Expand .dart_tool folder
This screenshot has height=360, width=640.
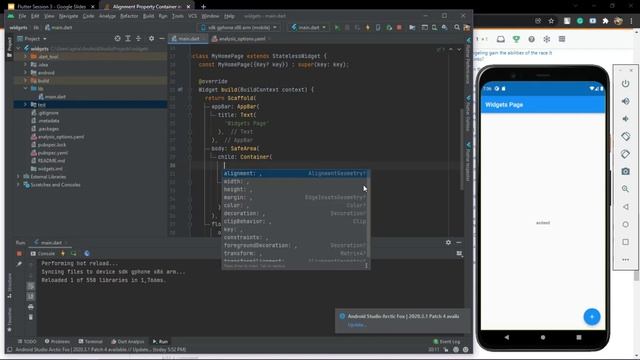tap(25, 57)
